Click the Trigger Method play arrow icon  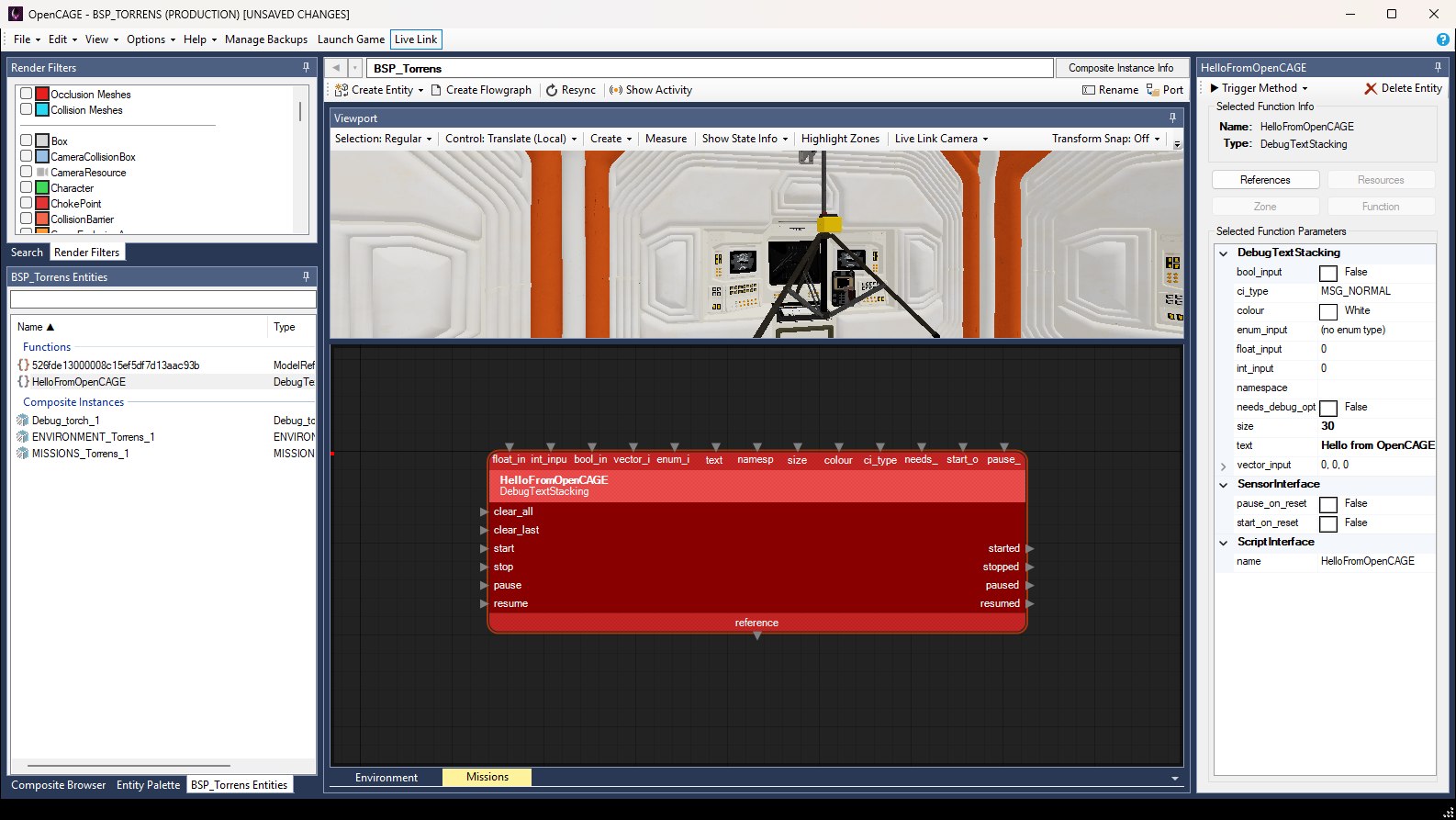(x=1215, y=88)
